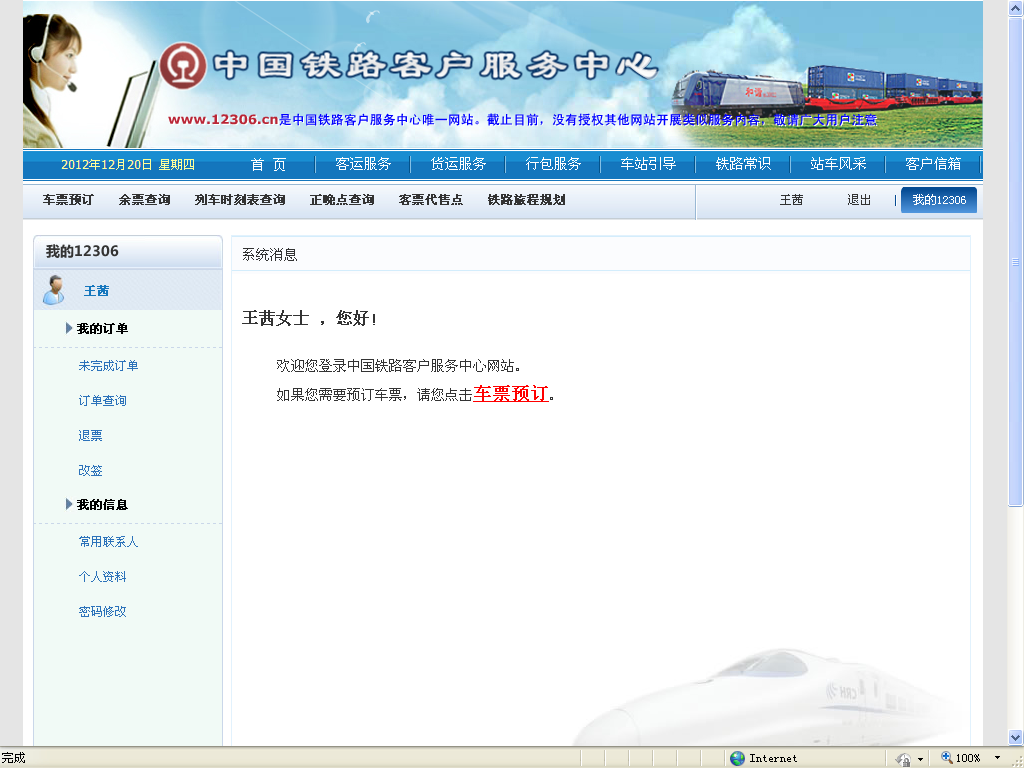The width and height of the screenshot is (1024, 768).
Task: Click the 王茜 name in the sidebar profile
Action: tap(96, 291)
